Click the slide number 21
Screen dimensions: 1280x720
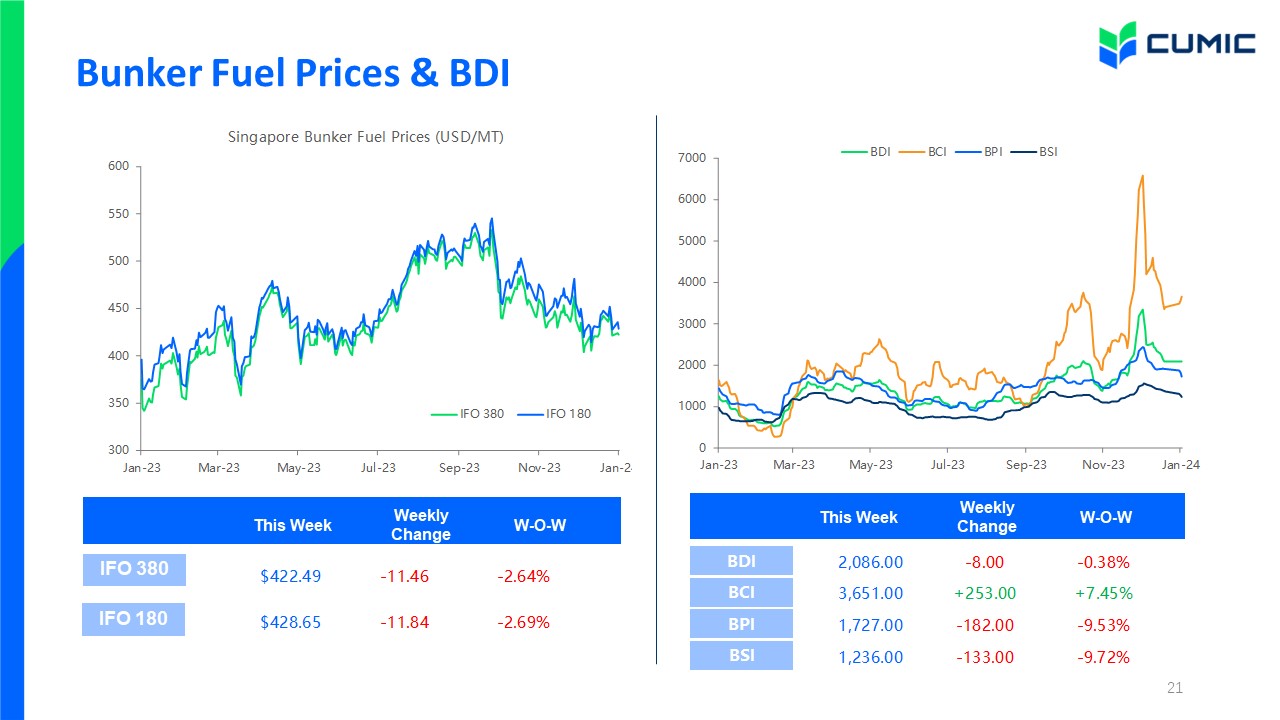pyautogui.click(x=1175, y=688)
